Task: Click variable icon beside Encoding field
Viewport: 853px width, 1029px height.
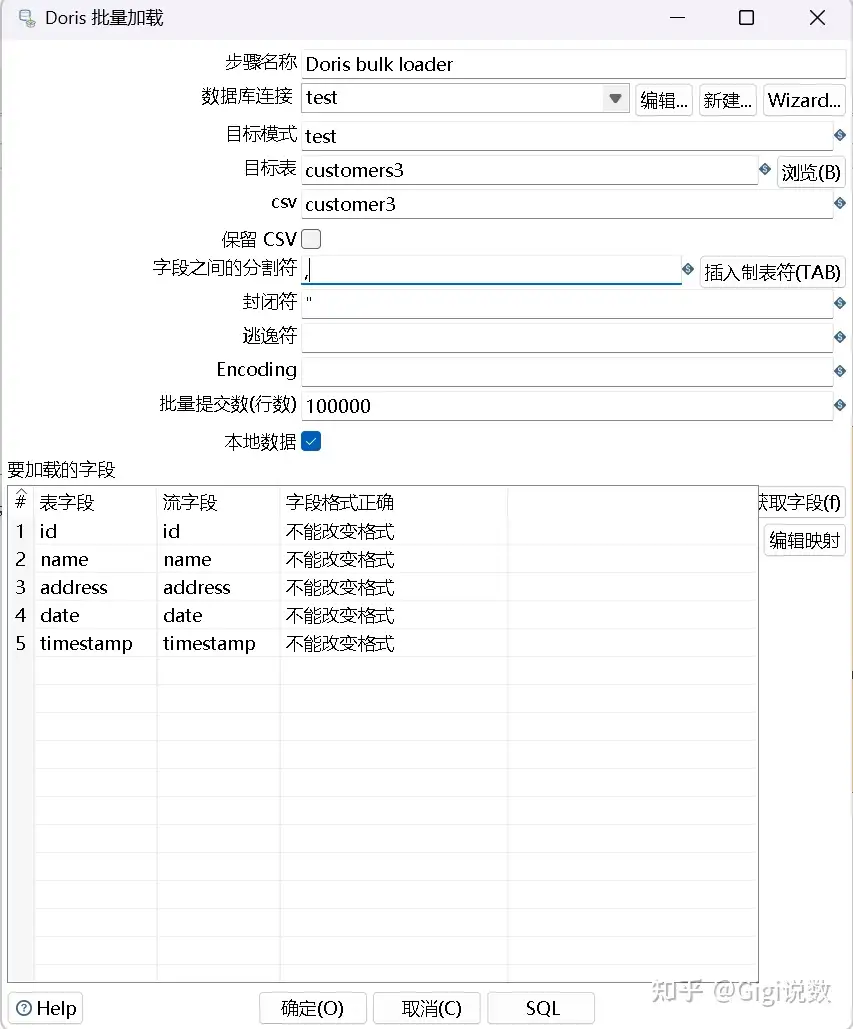Action: point(840,371)
